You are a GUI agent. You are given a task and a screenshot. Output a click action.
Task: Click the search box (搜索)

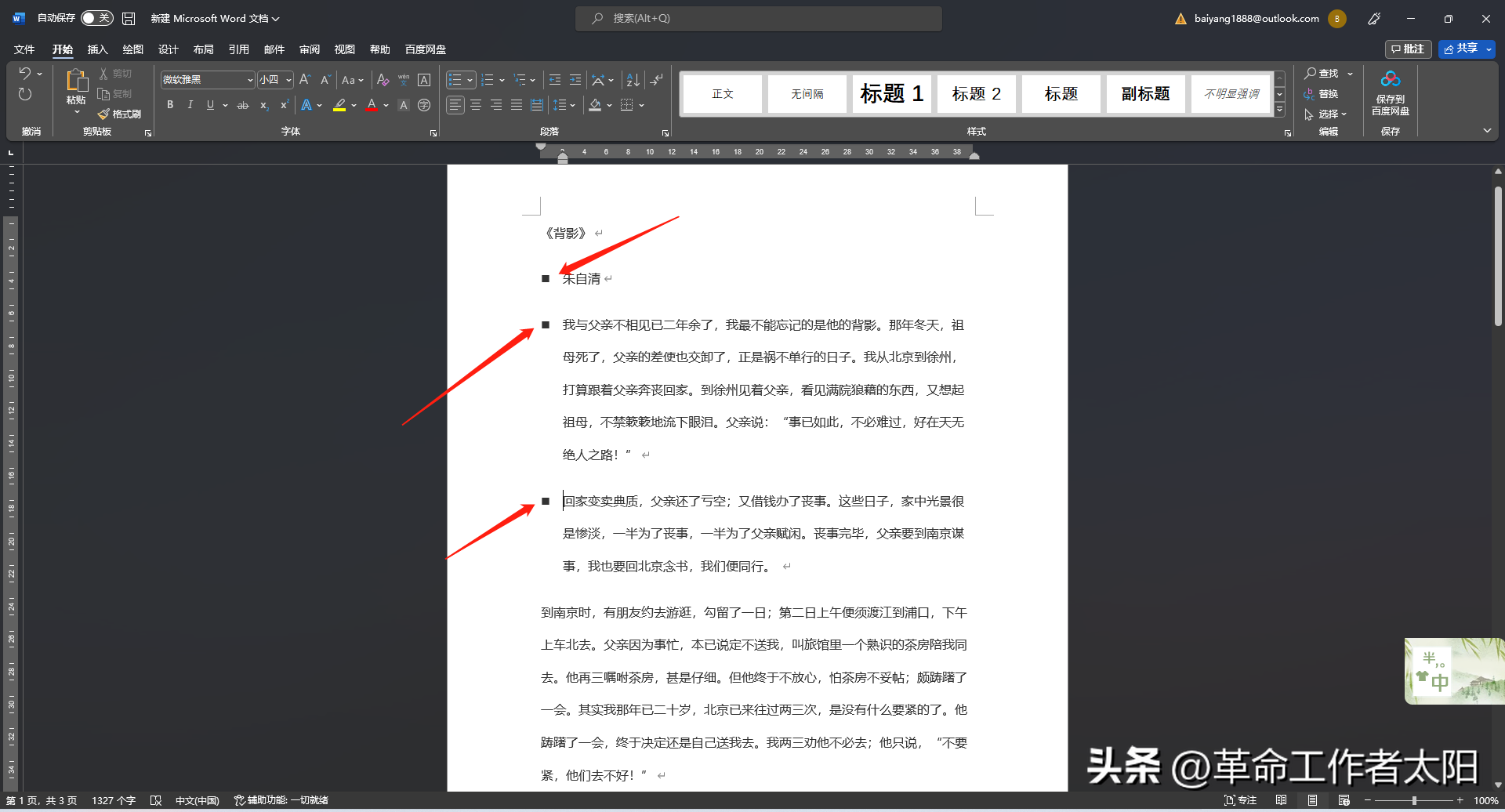(x=759, y=18)
